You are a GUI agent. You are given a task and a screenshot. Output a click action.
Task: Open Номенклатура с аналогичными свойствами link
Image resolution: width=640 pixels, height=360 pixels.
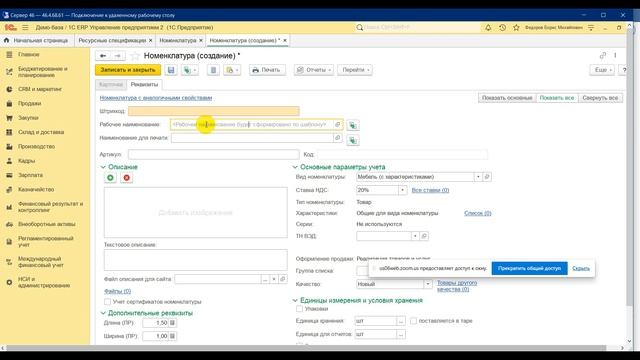tap(156, 98)
